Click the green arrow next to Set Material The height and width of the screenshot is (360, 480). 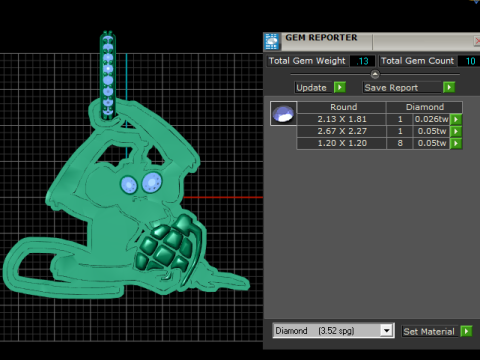pos(466,331)
